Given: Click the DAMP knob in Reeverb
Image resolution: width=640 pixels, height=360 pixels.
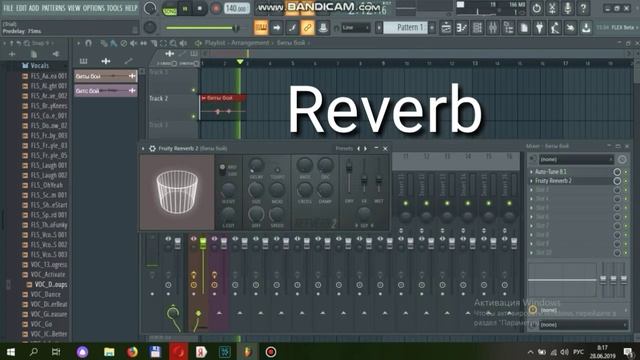Looking at the screenshot, I should [x=325, y=189].
